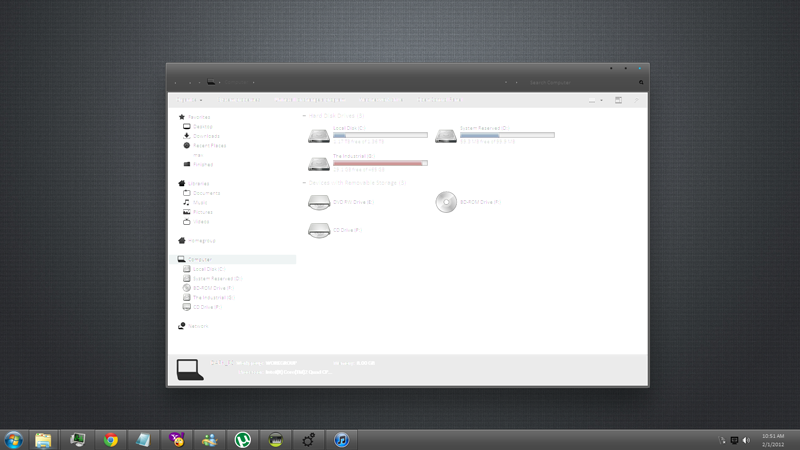Open help icon in toolbar
Image resolution: width=800 pixels, height=450 pixels.
(636, 100)
